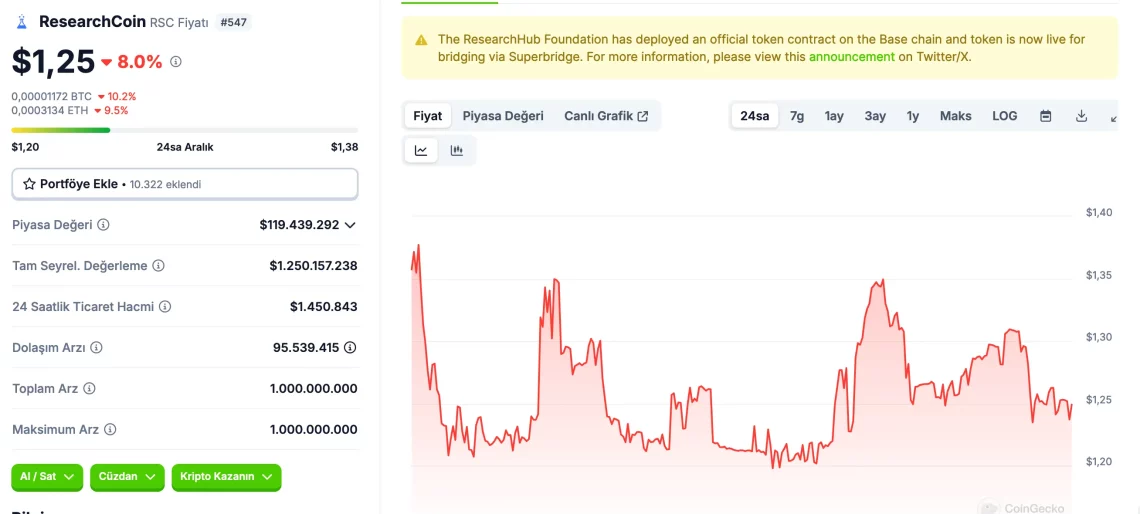Click info icon after Dolaşım Arzı value
Viewport: 1140px width, 514px height.
(x=350, y=348)
